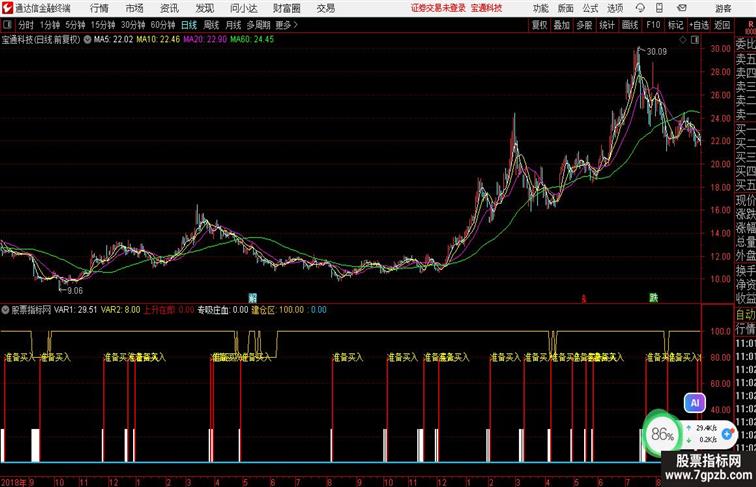756x487 pixels.
Task: Open the 交易 menu
Action: click(325, 8)
